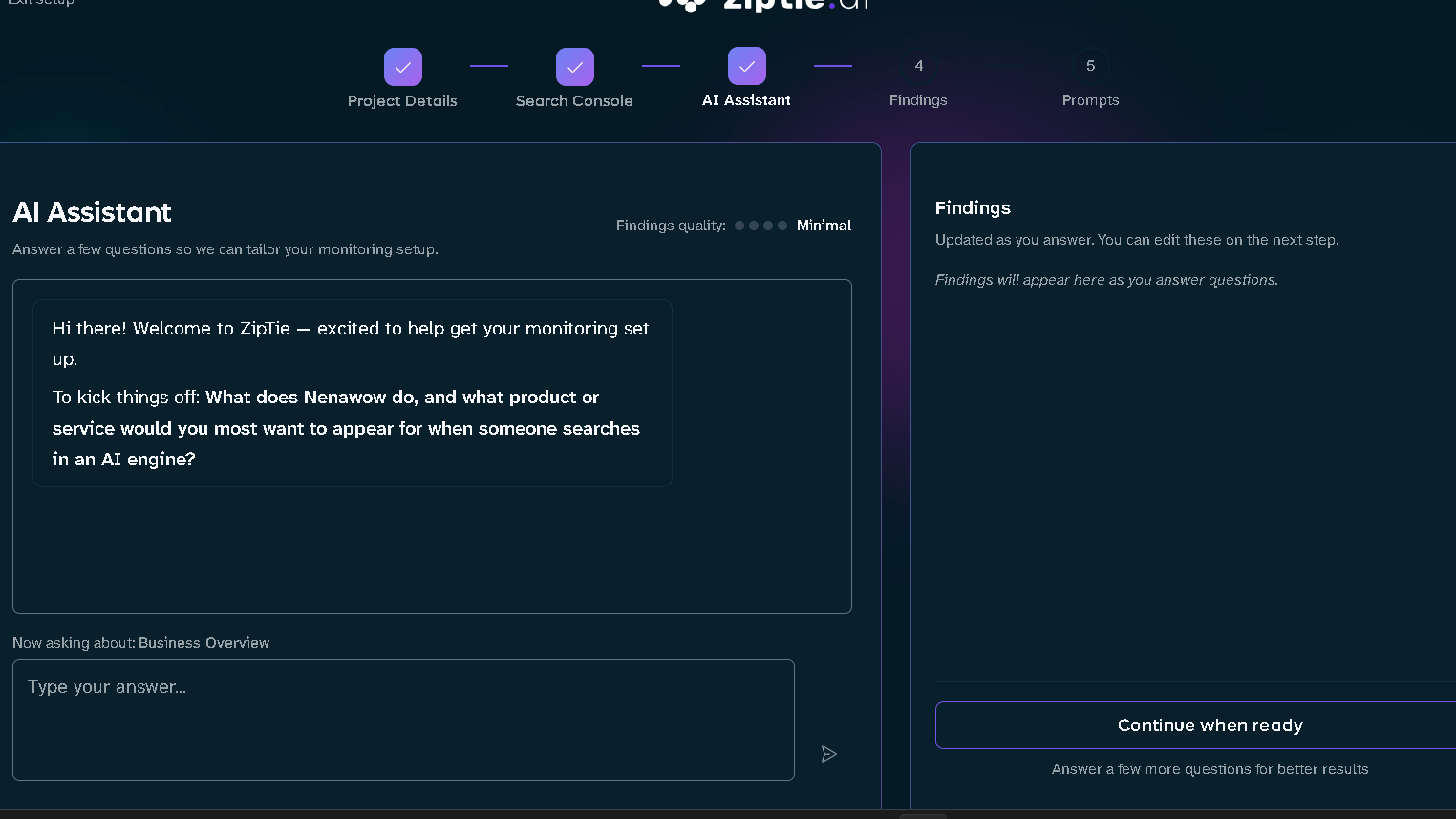The width and height of the screenshot is (1456, 819).
Task: Click the Continue when ready button
Action: [1196, 725]
